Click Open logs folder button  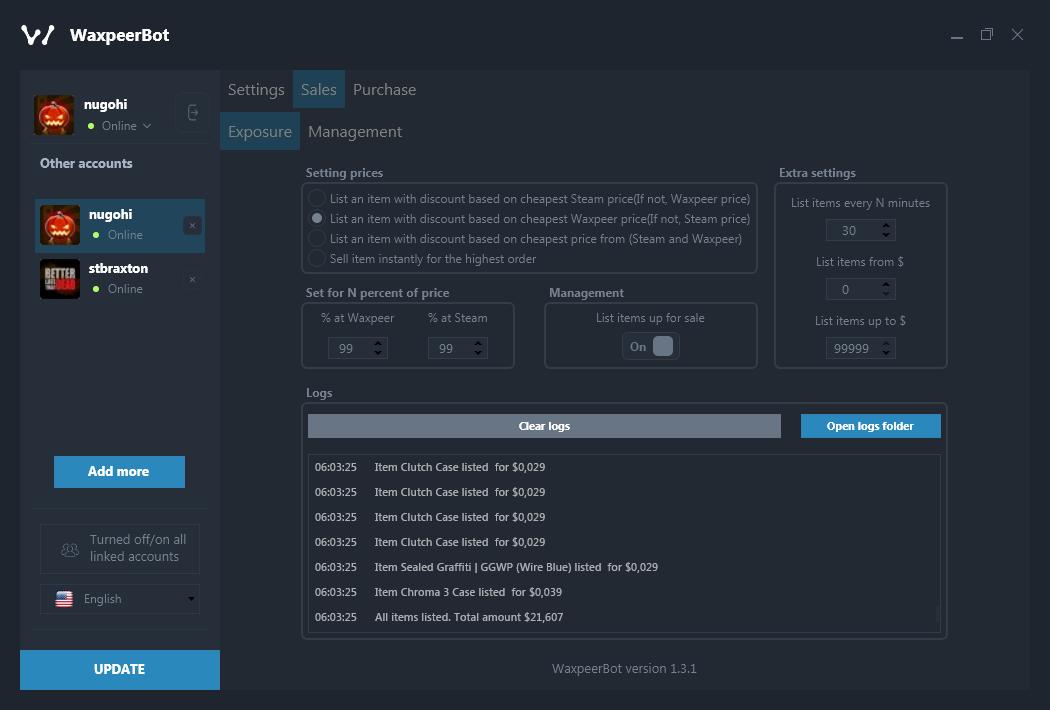(x=871, y=426)
